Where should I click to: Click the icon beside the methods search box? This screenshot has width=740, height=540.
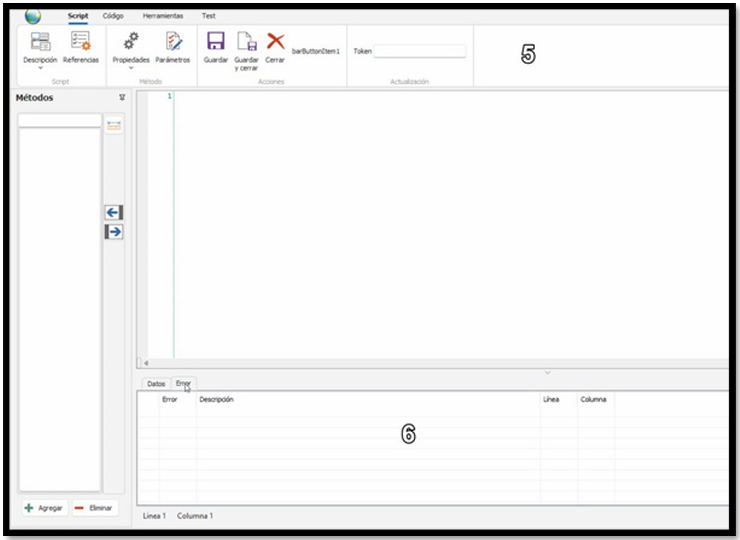[113, 125]
